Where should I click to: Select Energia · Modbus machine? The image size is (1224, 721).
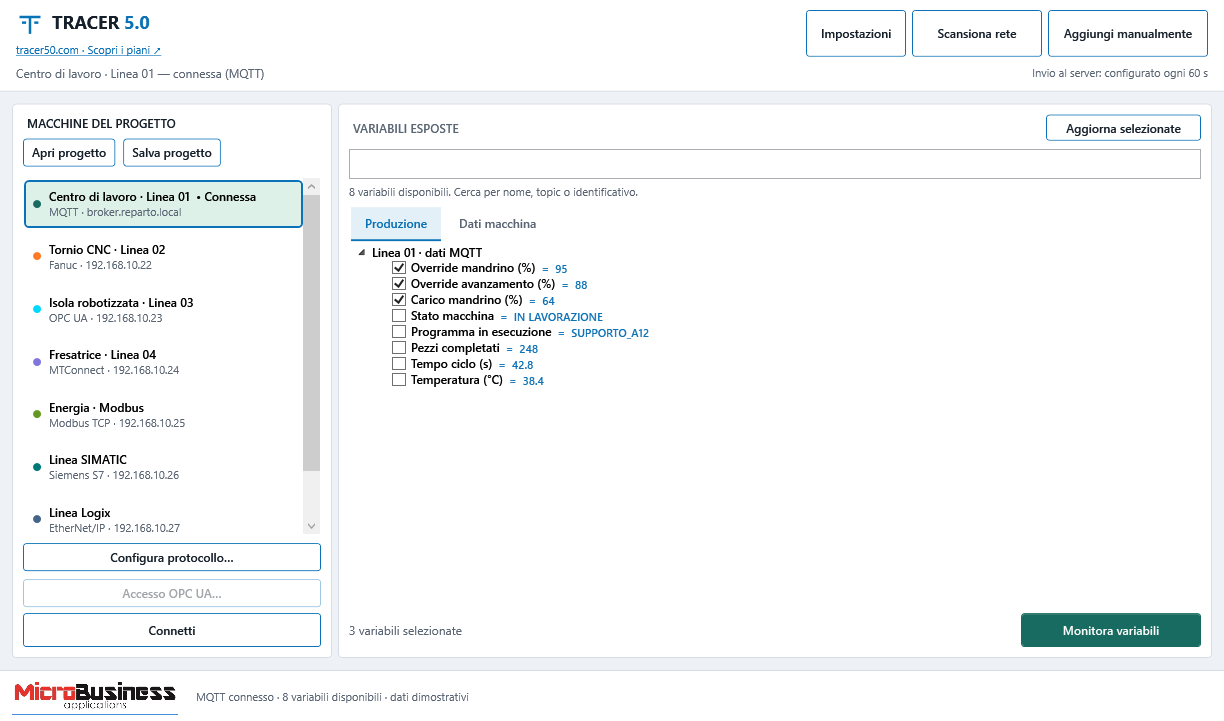pos(163,415)
